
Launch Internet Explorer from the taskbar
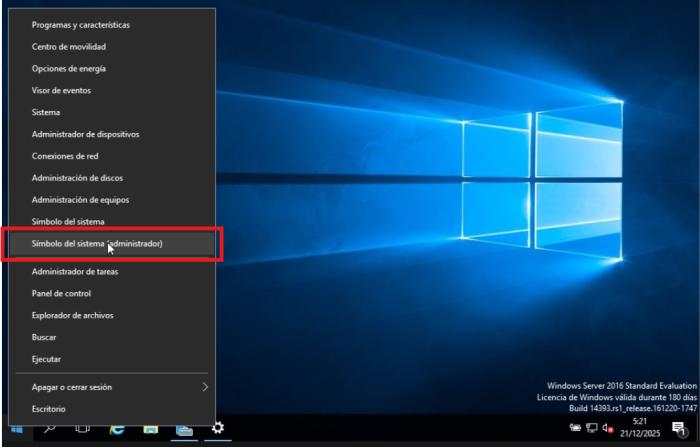click(117, 429)
